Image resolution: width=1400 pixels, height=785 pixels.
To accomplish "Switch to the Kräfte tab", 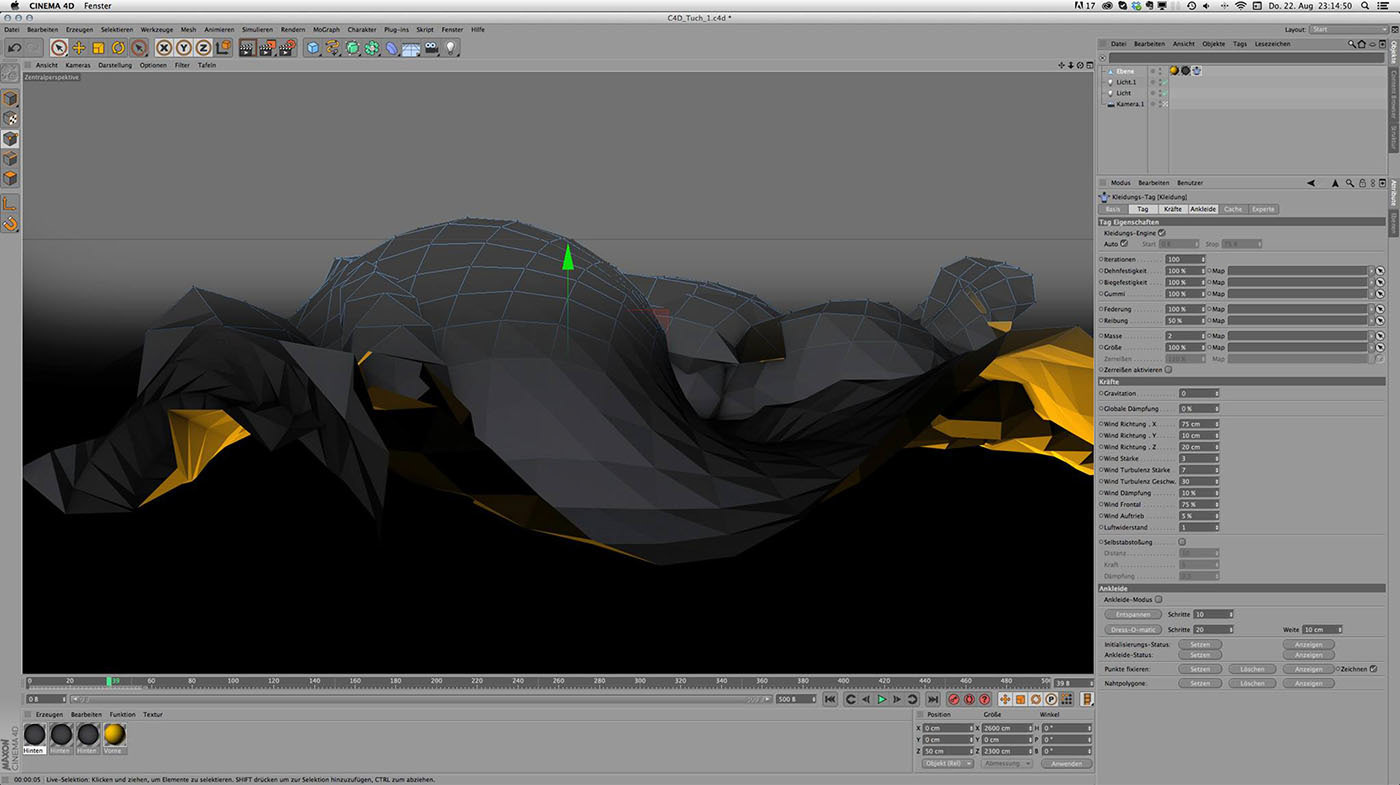I will [x=1172, y=209].
